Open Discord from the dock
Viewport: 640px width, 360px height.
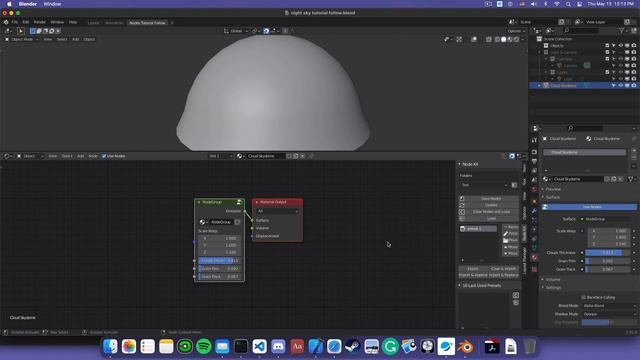point(278,347)
